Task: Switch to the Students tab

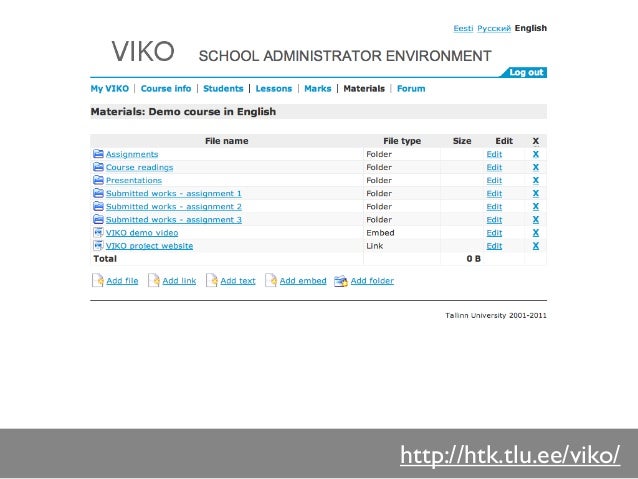Action: point(223,88)
